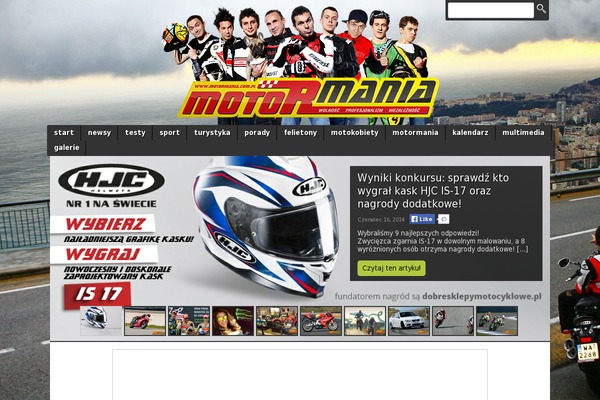The image size is (600, 400).
Task: Open the porady section
Action: (257, 133)
